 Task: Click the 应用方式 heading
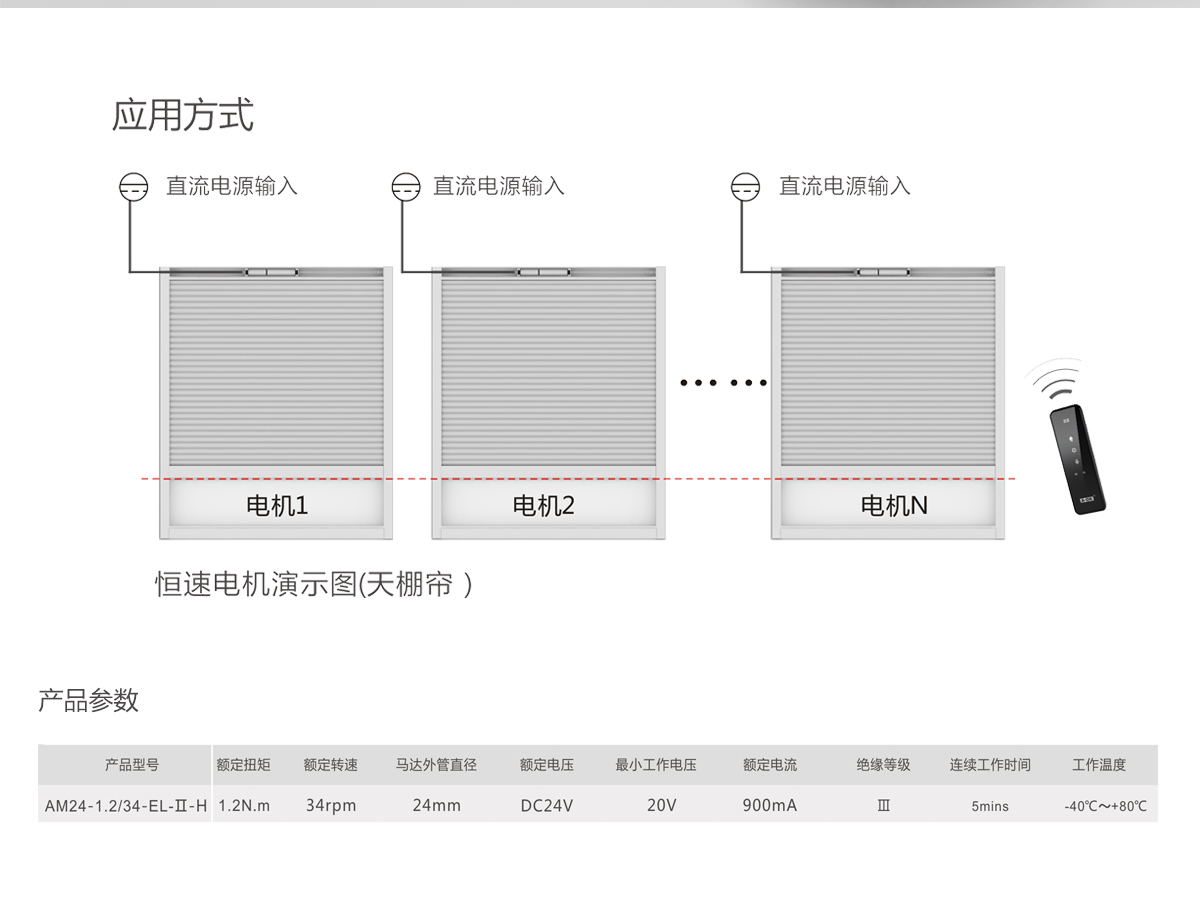[x=183, y=115]
